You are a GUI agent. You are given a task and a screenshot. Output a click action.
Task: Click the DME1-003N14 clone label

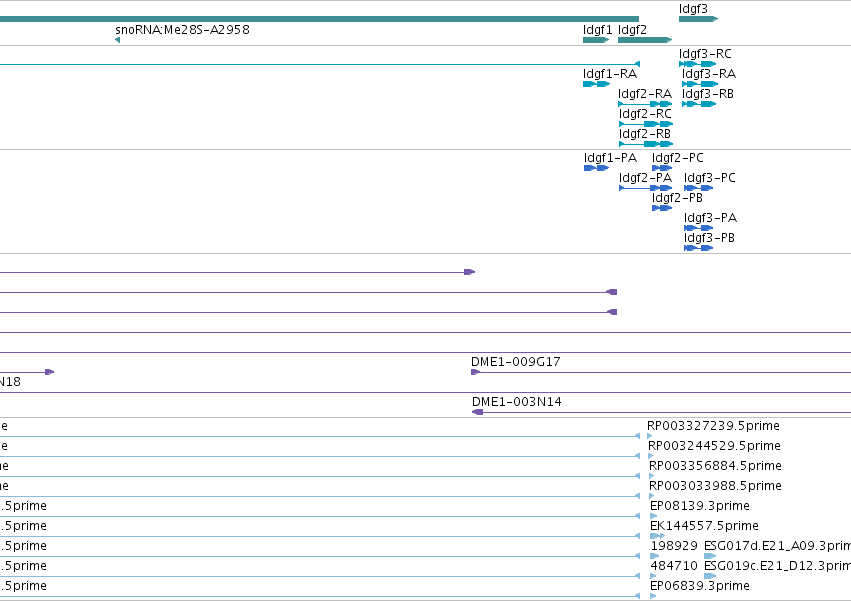[x=517, y=402]
